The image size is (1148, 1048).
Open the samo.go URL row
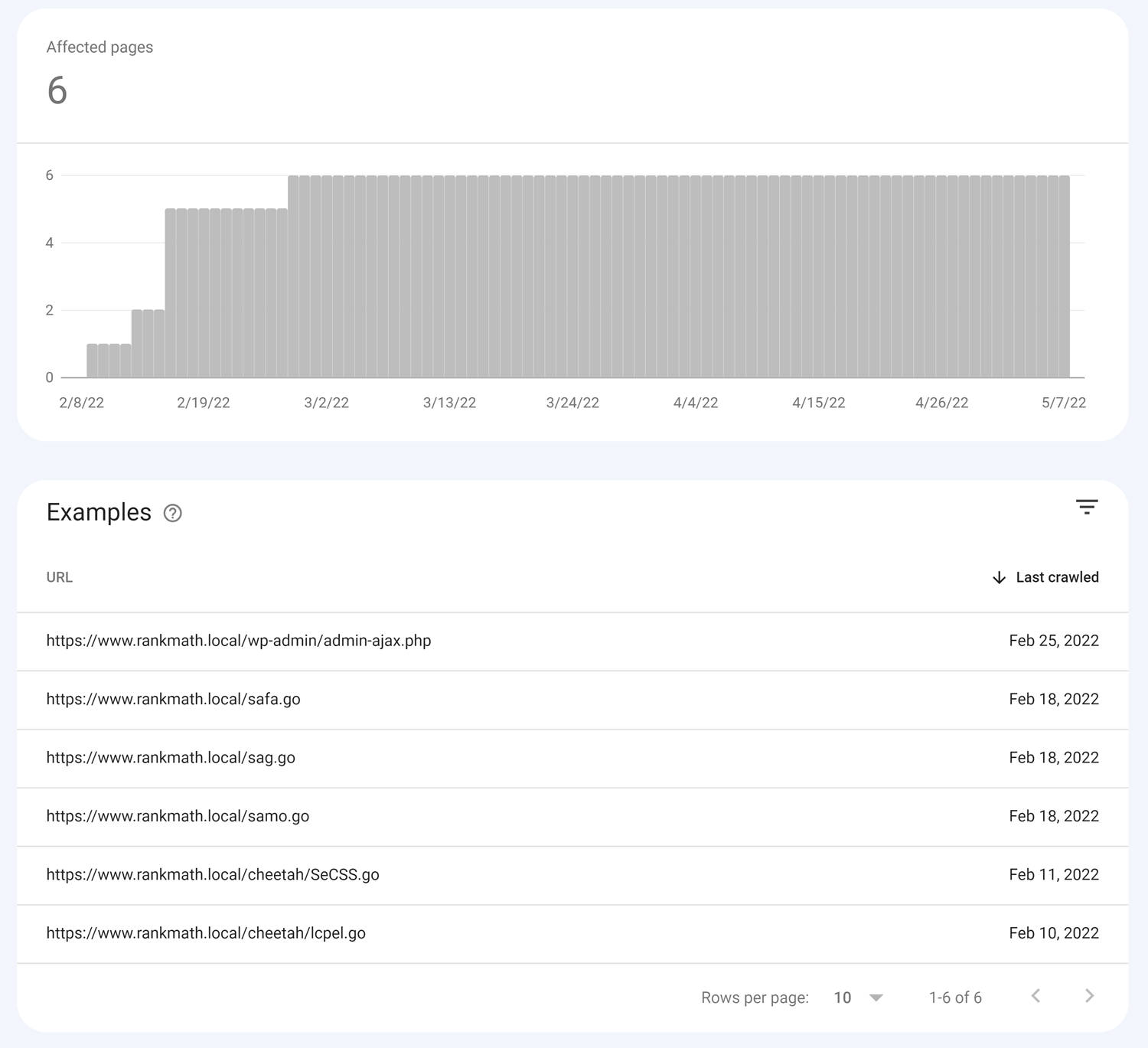click(x=572, y=817)
